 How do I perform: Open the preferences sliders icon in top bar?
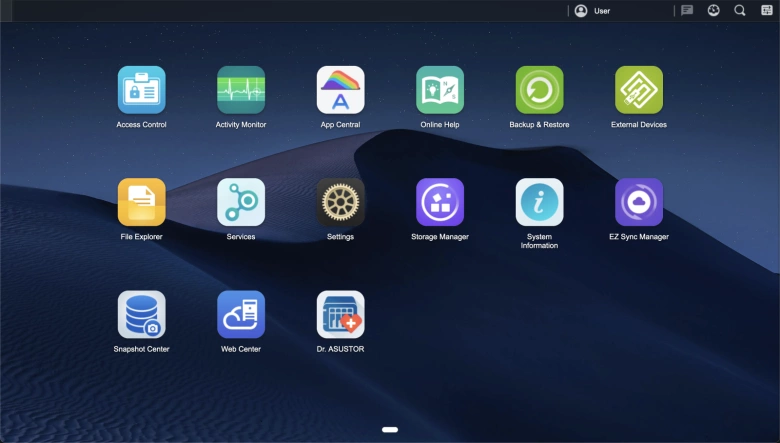[x=766, y=11]
